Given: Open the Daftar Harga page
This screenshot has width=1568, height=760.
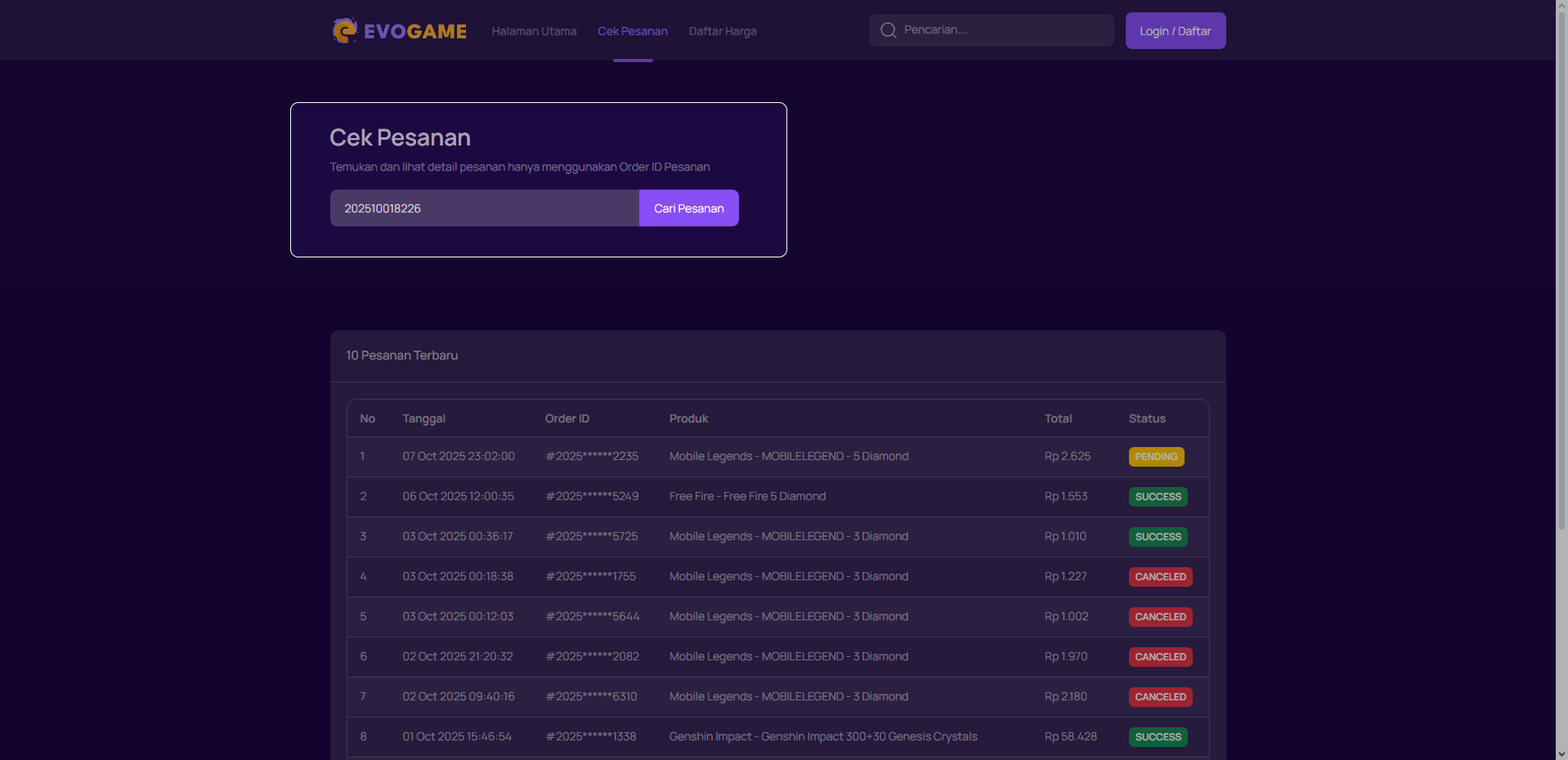Looking at the screenshot, I should point(723,31).
